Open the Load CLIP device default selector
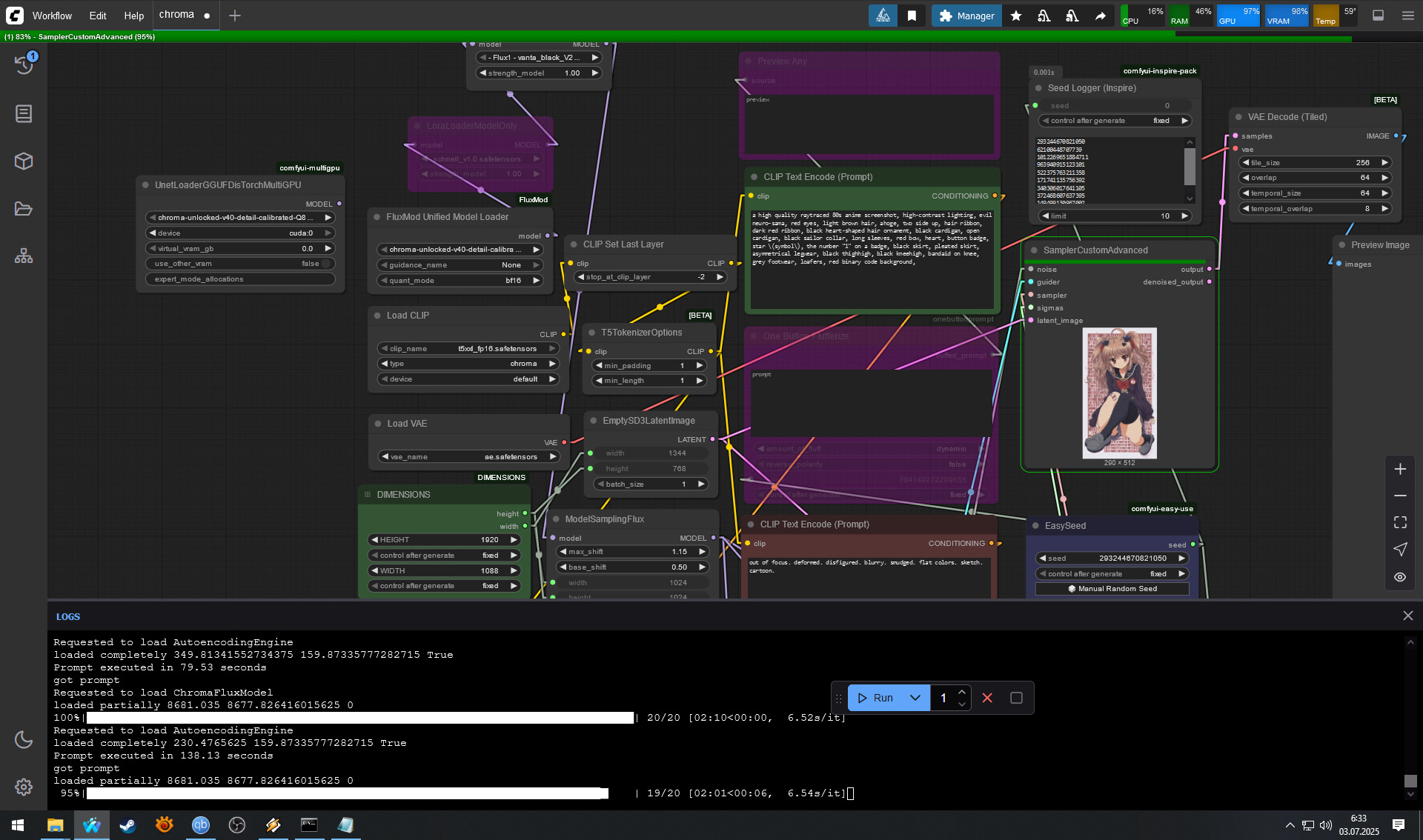The image size is (1423, 840). point(468,379)
